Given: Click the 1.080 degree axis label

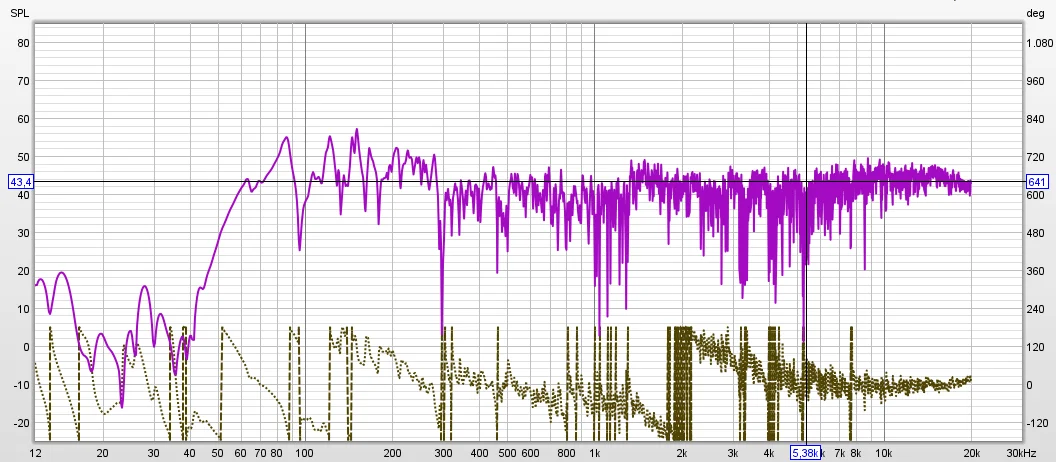Looking at the screenshot, I should (x=1038, y=43).
